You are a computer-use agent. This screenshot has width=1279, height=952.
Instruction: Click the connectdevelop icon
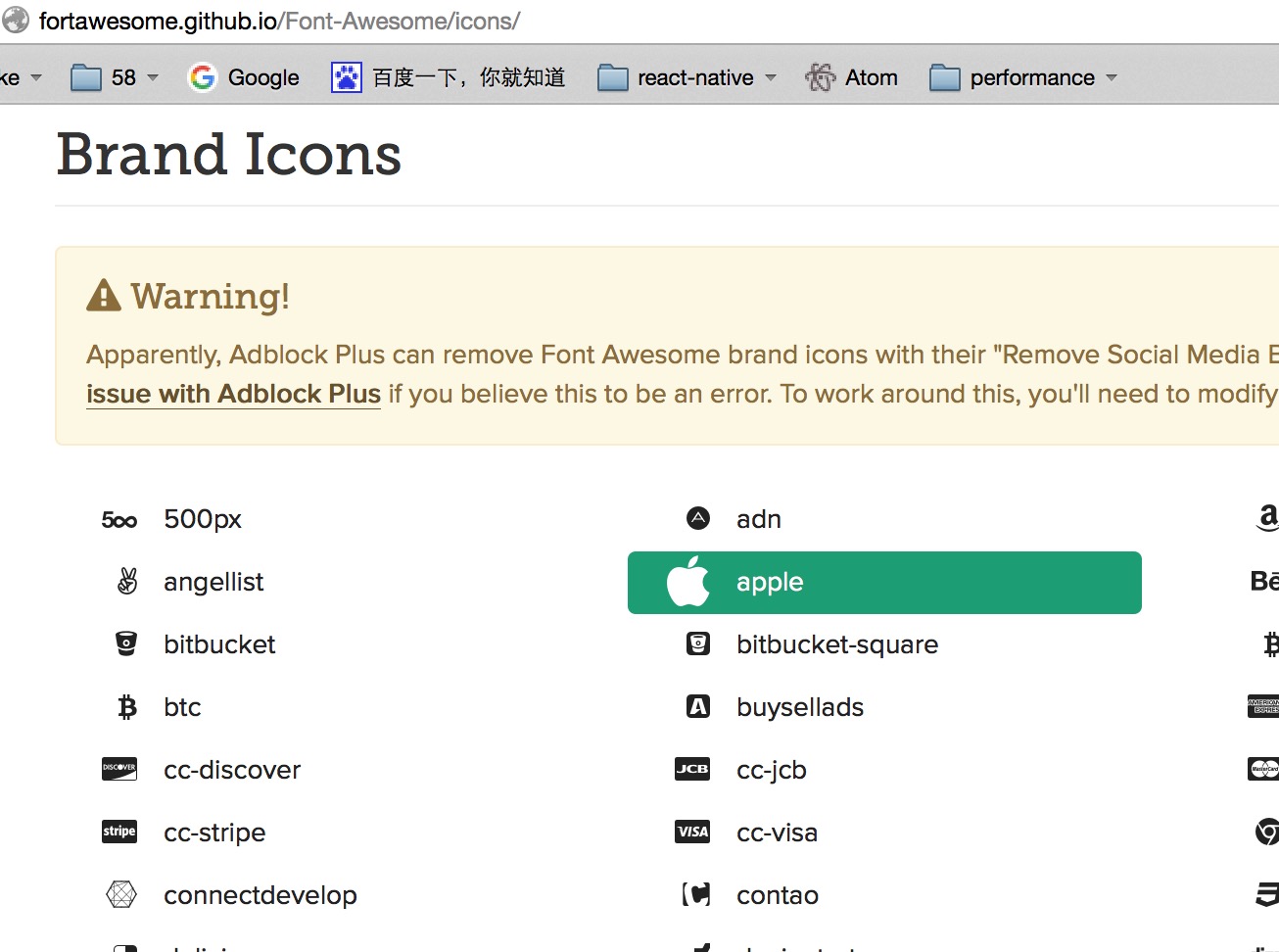(x=120, y=894)
